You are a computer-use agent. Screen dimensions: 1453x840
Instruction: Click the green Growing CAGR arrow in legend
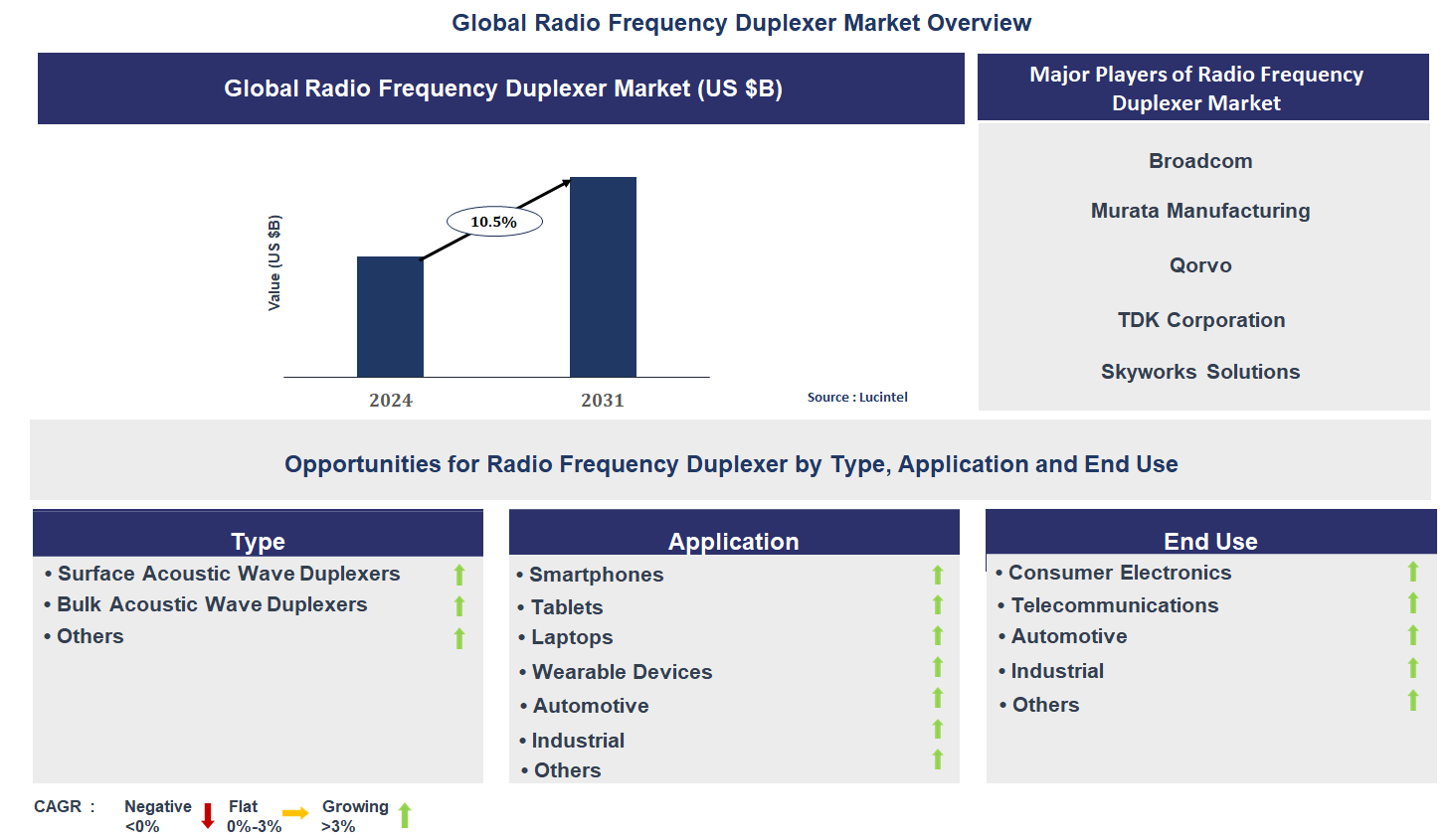tap(405, 815)
